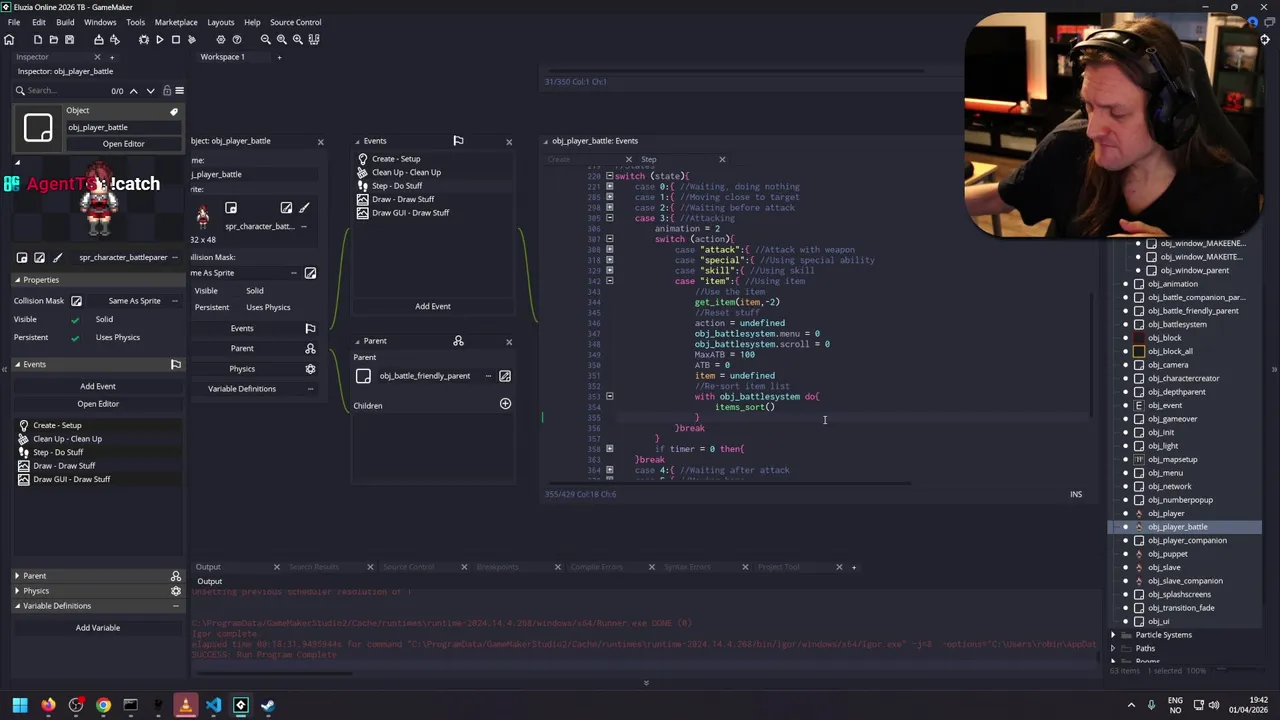1280x720 pixels.
Task: Collapse the case "item" code fold
Action: [x=609, y=281]
